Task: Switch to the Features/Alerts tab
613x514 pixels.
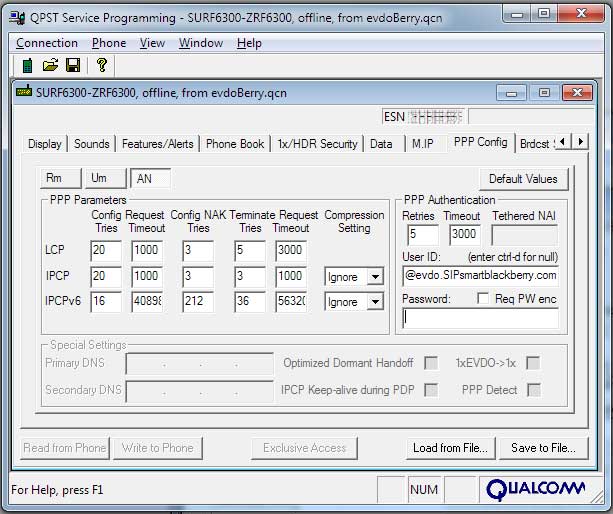Action: pos(158,144)
